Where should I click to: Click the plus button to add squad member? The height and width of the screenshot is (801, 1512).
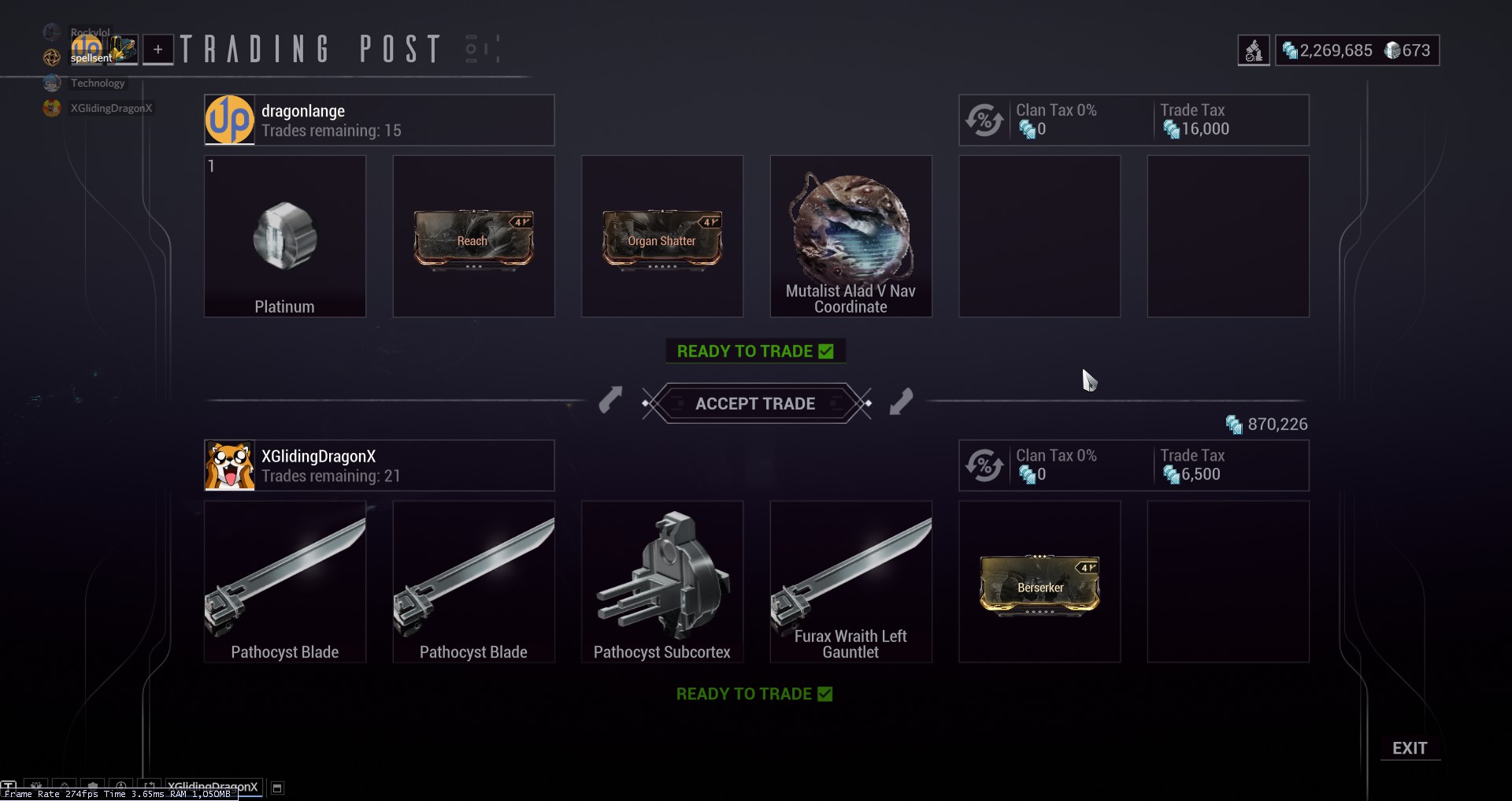tap(158, 50)
